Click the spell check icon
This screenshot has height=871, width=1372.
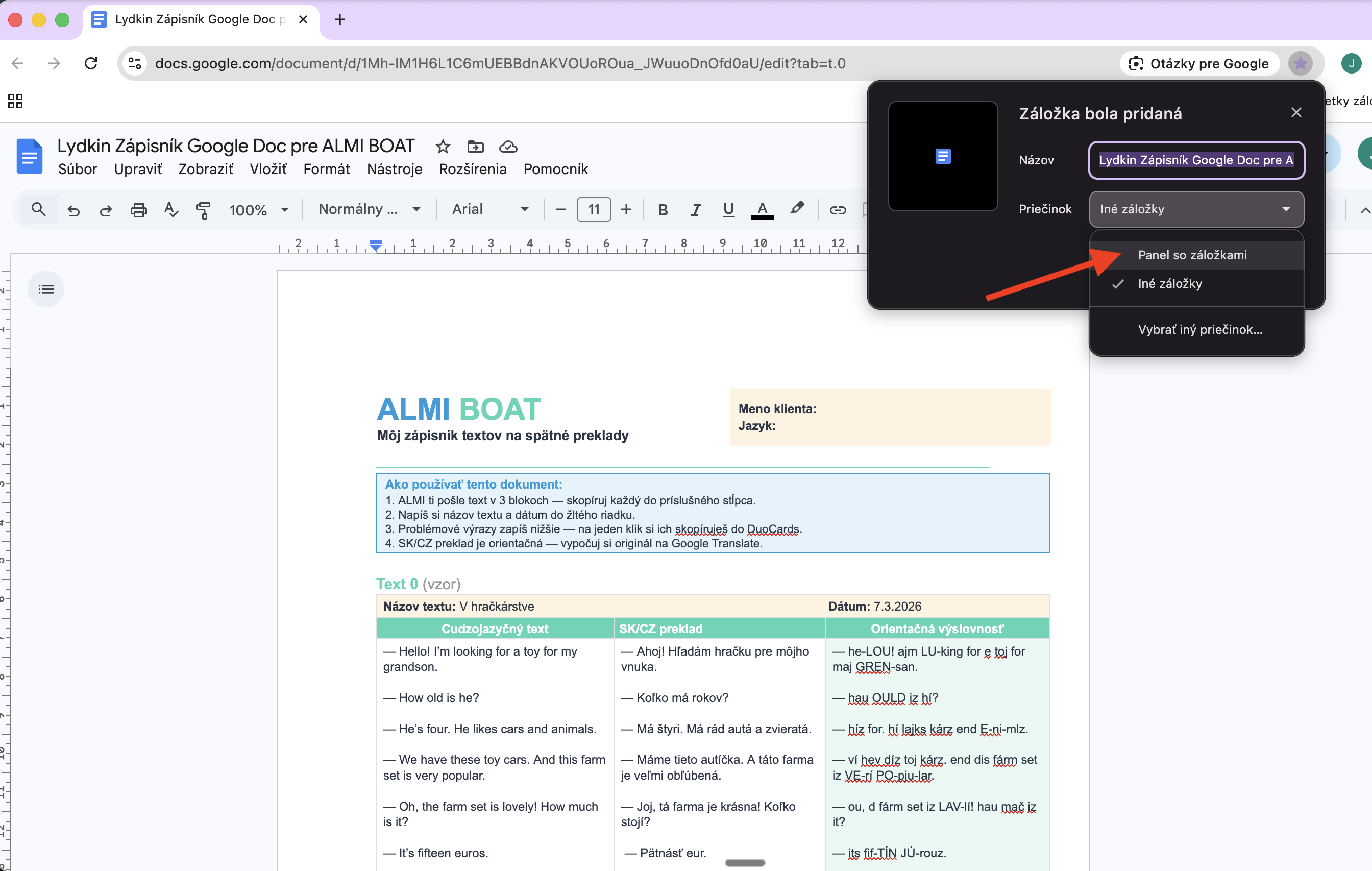[x=170, y=210]
